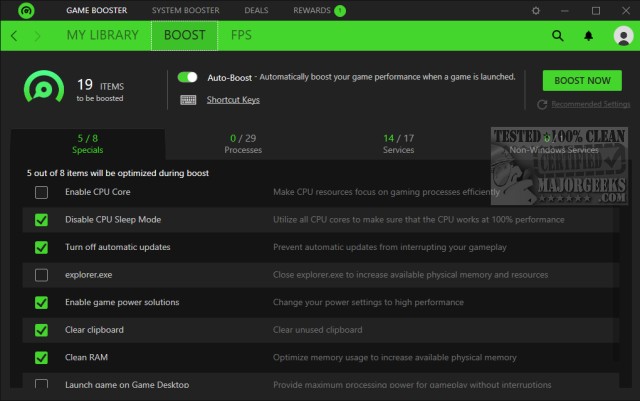Click the Recommended Settings link
The image size is (640, 401).
click(x=591, y=104)
